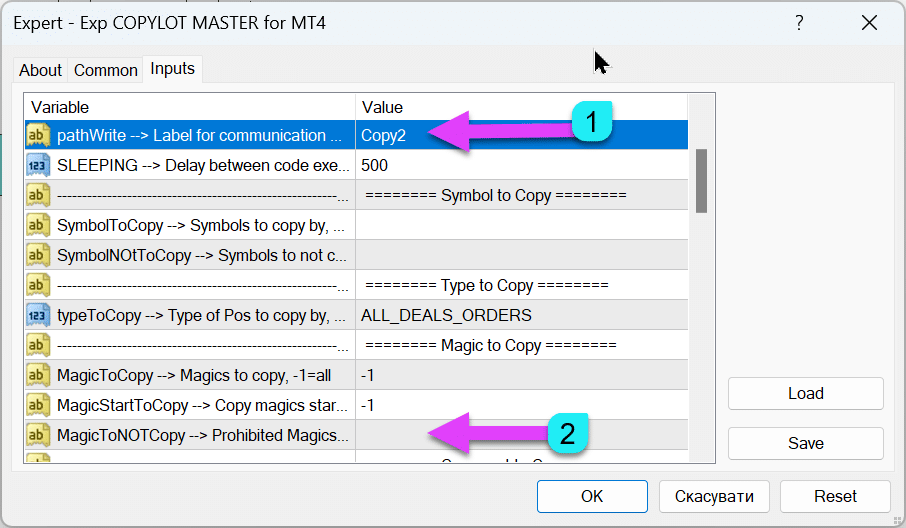Click the numeric icon beside SLEEPING variable
906x528 pixels.
click(x=38, y=165)
